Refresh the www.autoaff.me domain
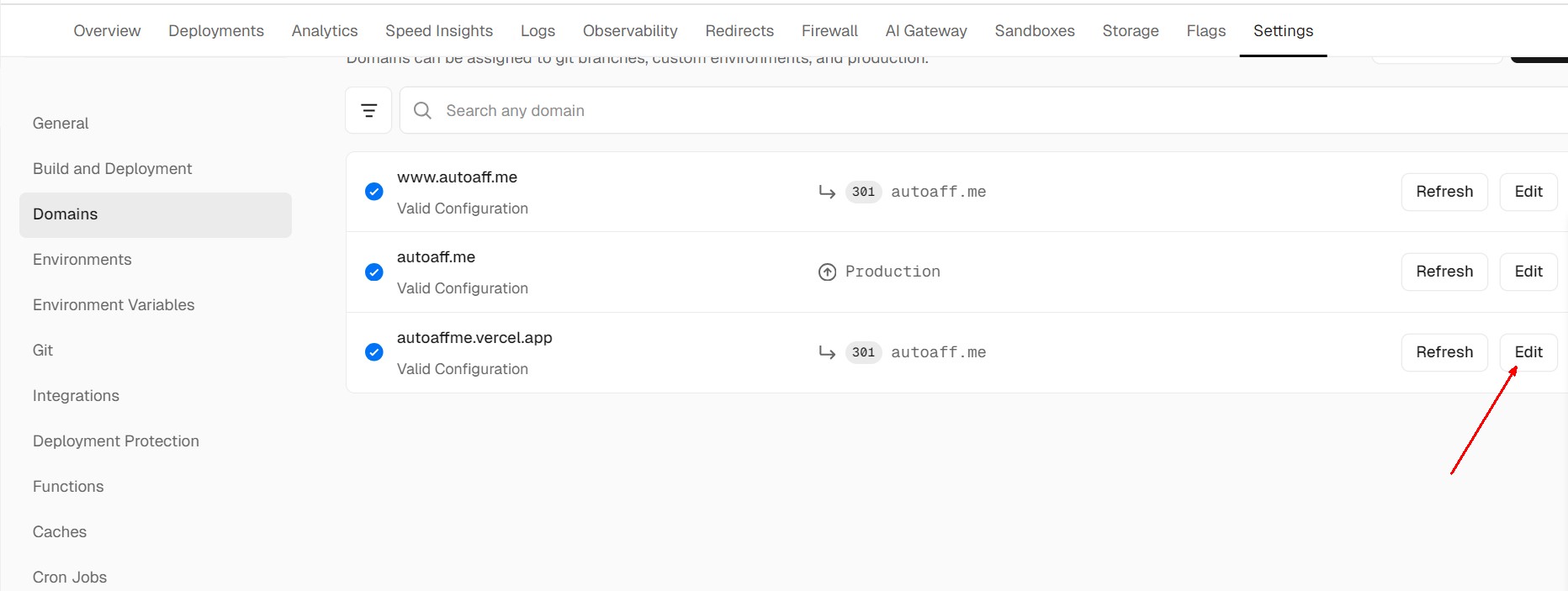 coord(1444,192)
